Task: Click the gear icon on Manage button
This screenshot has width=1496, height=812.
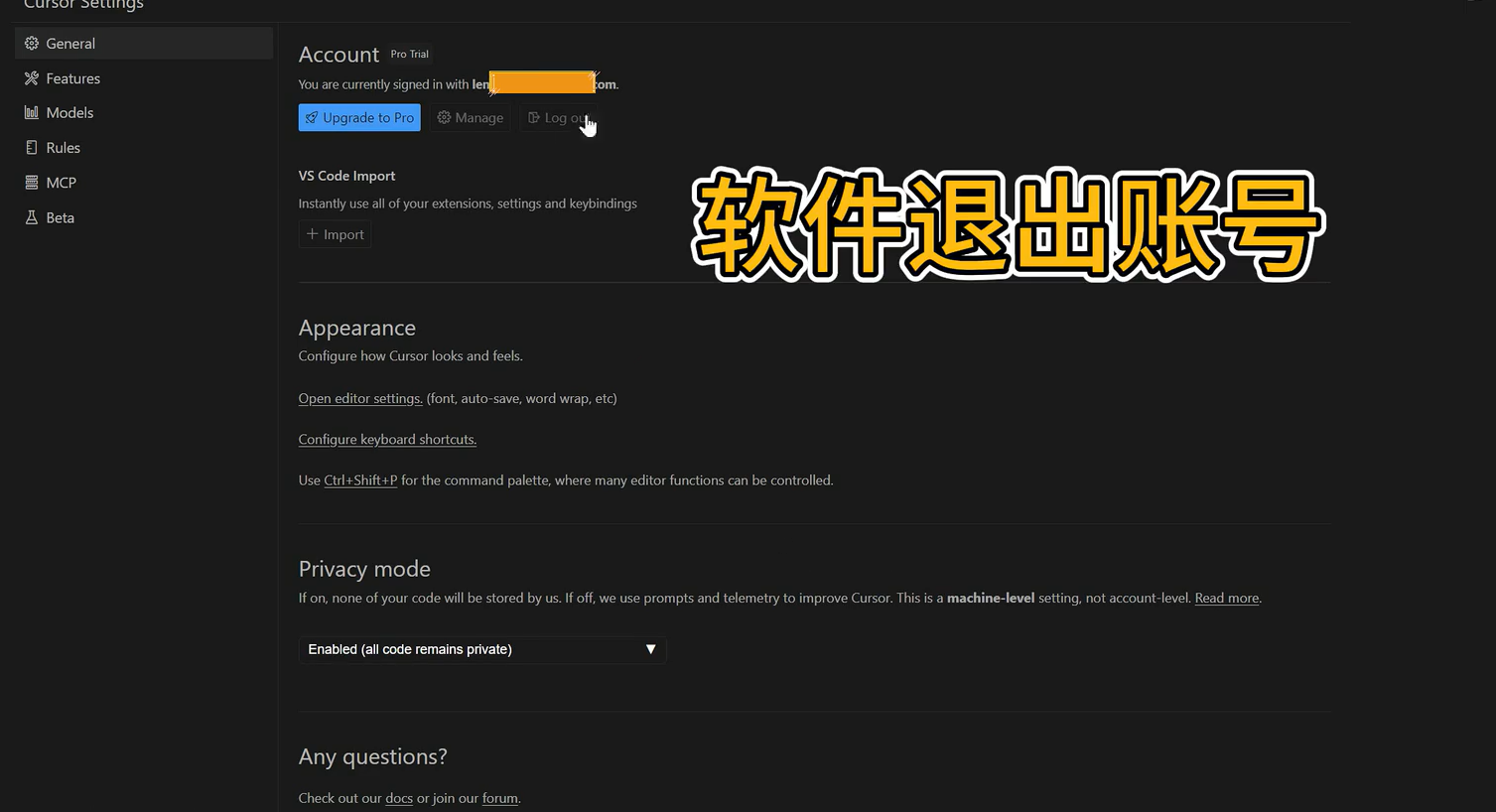Action: point(444,118)
